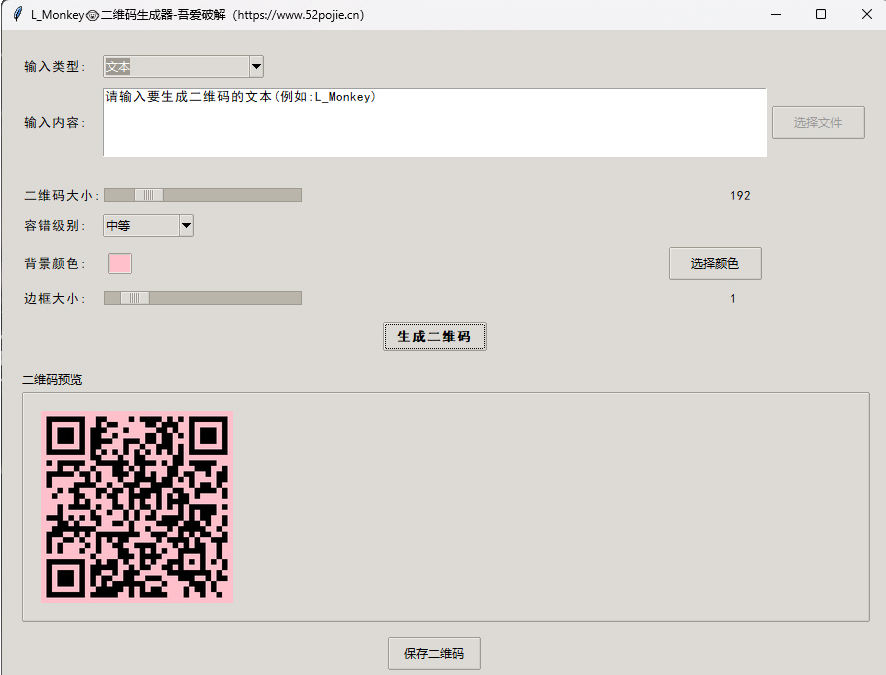This screenshot has height=675, width=886.
Task: Click the generated QR code preview image
Action: pyautogui.click(x=137, y=507)
